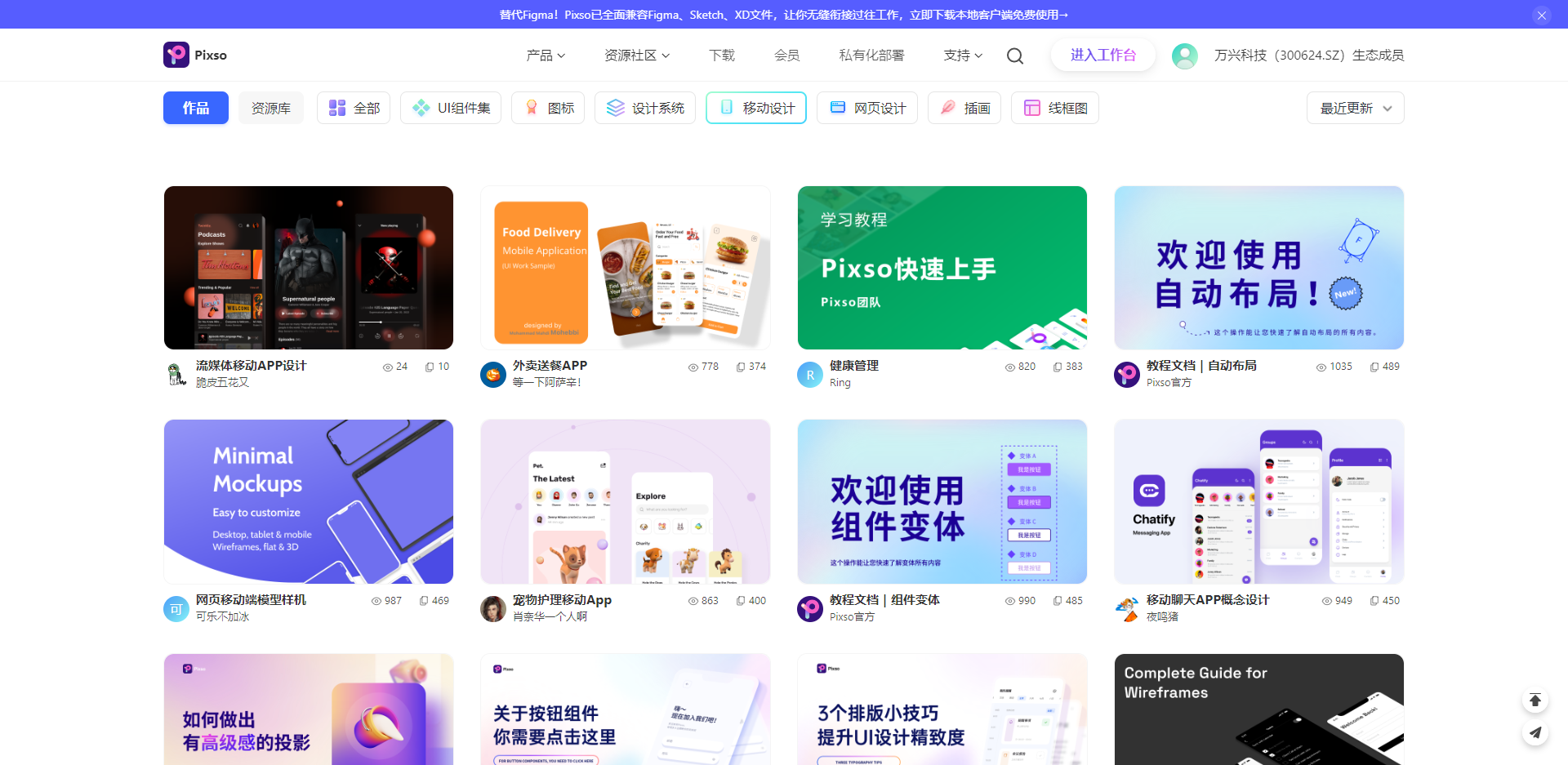
Task: Click Ring author avatar
Action: click(x=810, y=375)
